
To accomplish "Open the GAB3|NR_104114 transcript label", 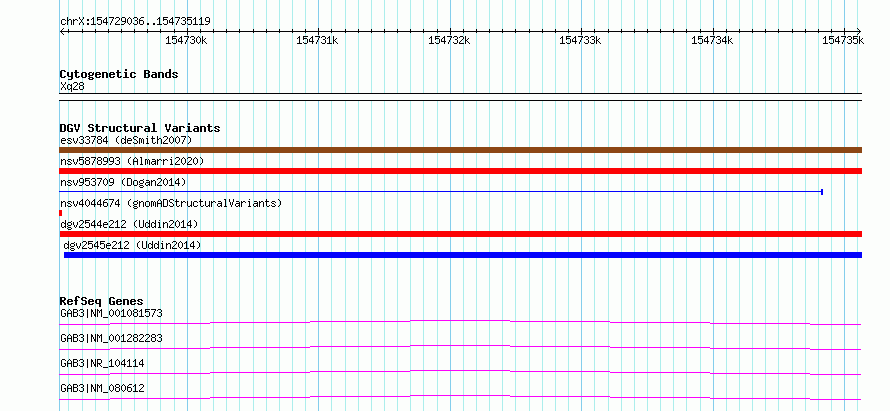I will [102, 363].
